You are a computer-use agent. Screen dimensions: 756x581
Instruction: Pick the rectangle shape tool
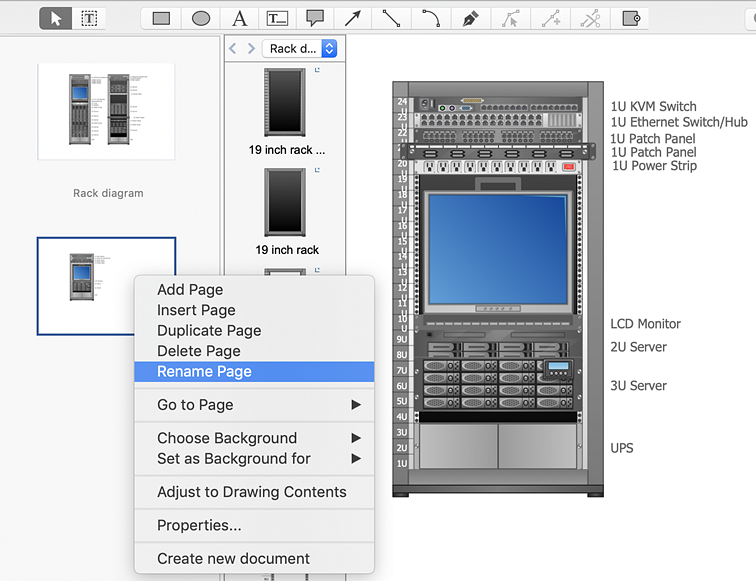click(x=161, y=18)
